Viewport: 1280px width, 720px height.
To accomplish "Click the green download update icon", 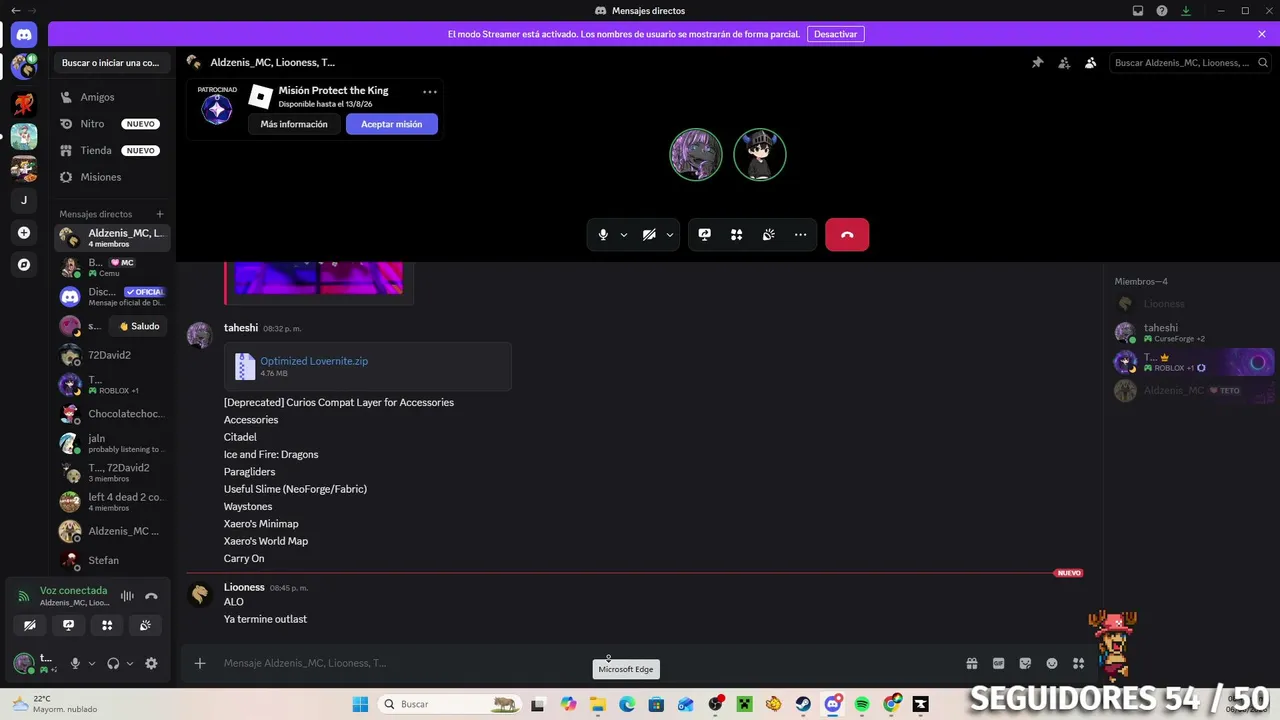I will tap(1186, 11).
